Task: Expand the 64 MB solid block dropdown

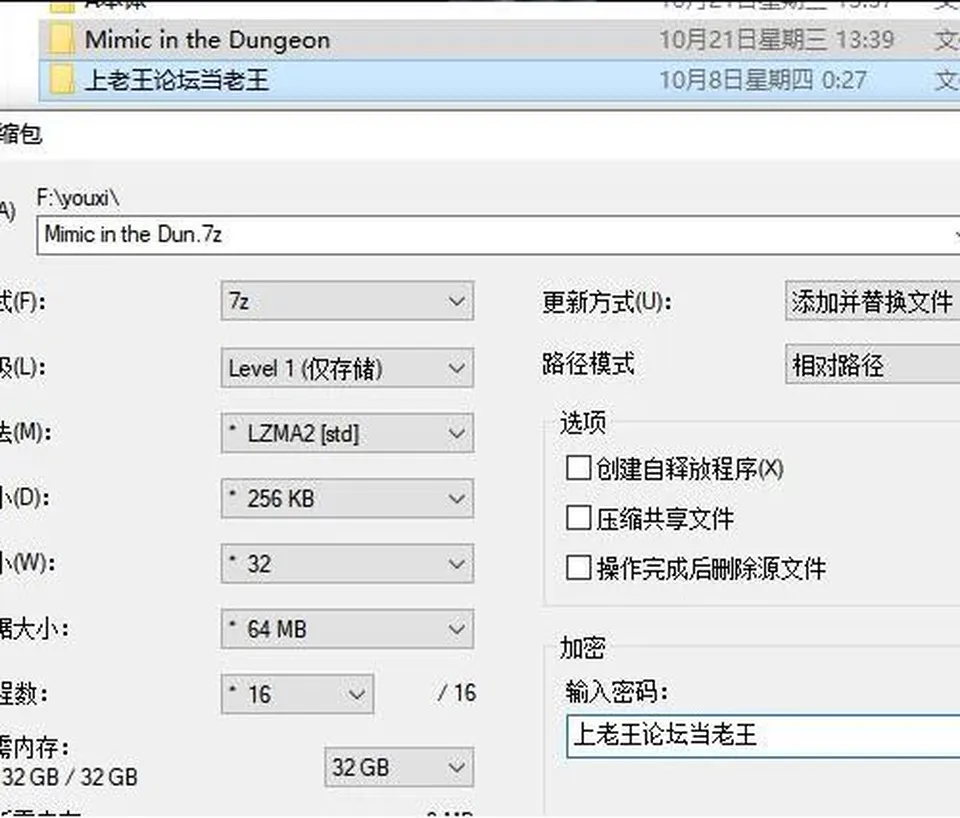Action: (x=347, y=629)
